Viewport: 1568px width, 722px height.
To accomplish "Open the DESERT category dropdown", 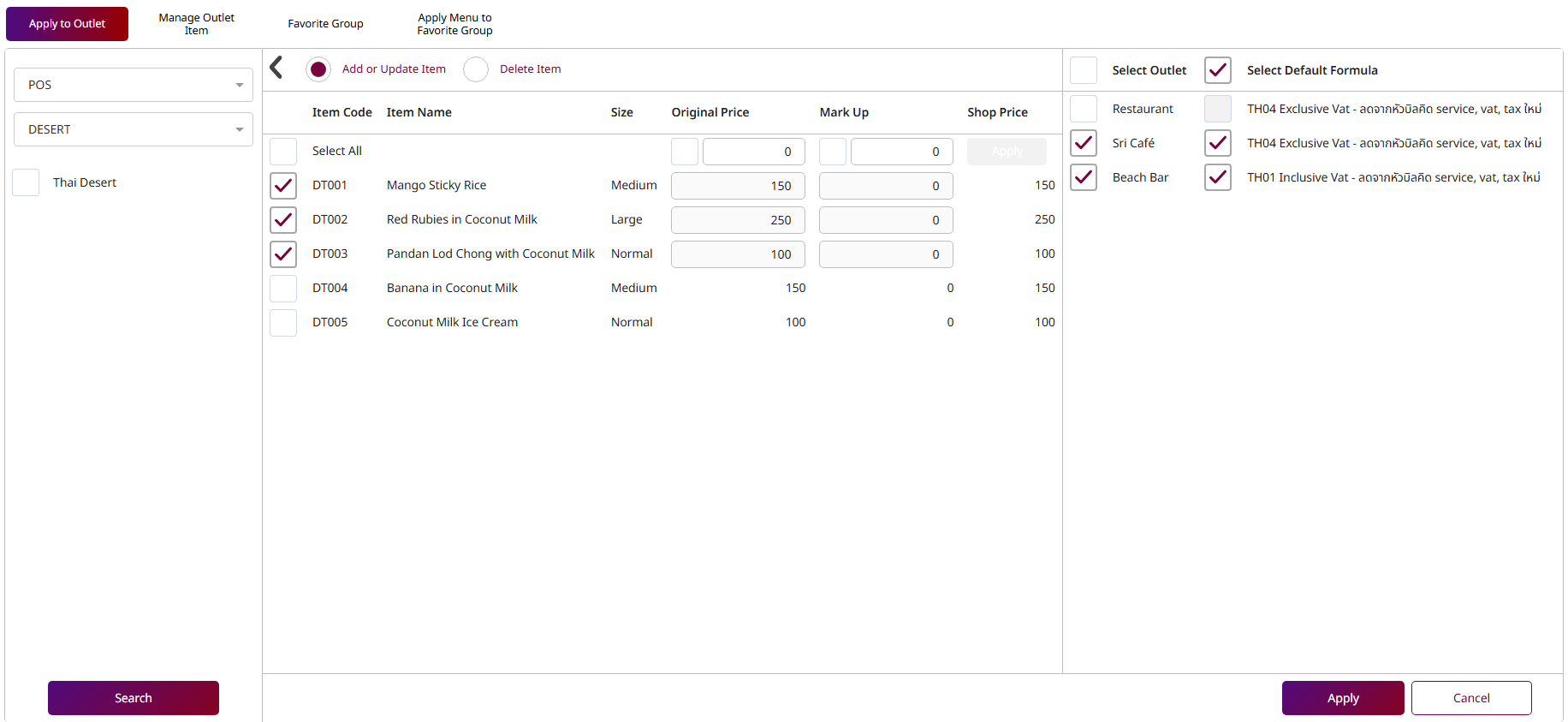I will [134, 129].
